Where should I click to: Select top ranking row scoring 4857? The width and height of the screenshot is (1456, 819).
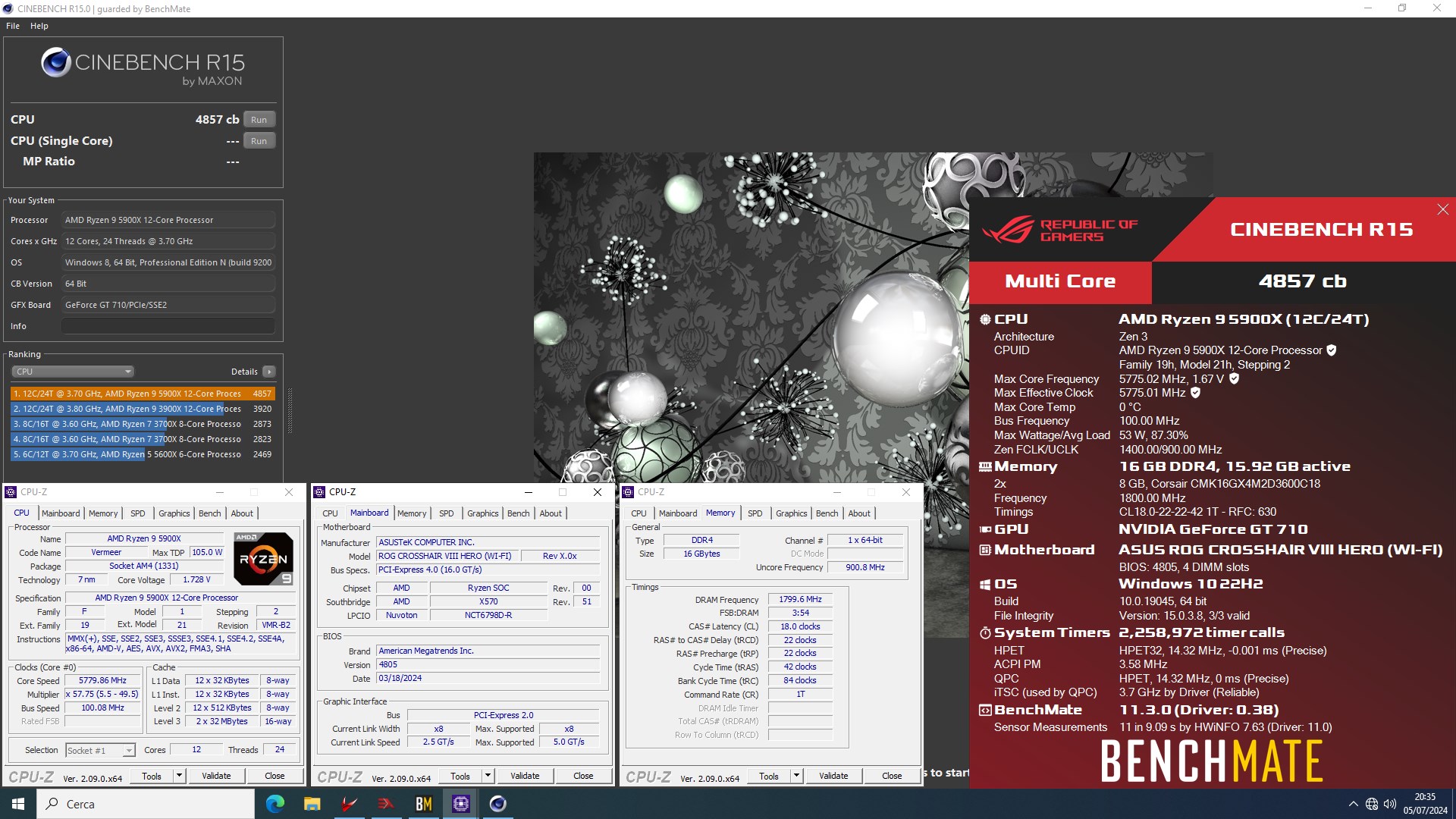pos(142,394)
